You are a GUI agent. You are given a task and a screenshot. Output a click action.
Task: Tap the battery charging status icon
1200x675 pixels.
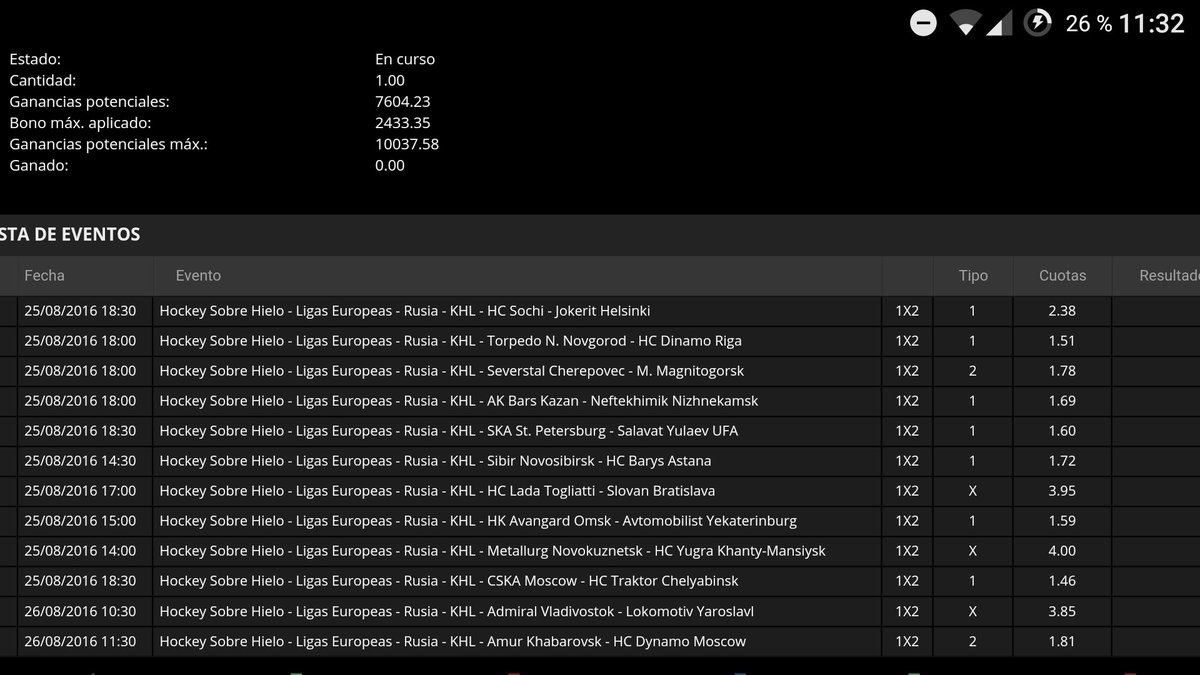[x=1038, y=23]
